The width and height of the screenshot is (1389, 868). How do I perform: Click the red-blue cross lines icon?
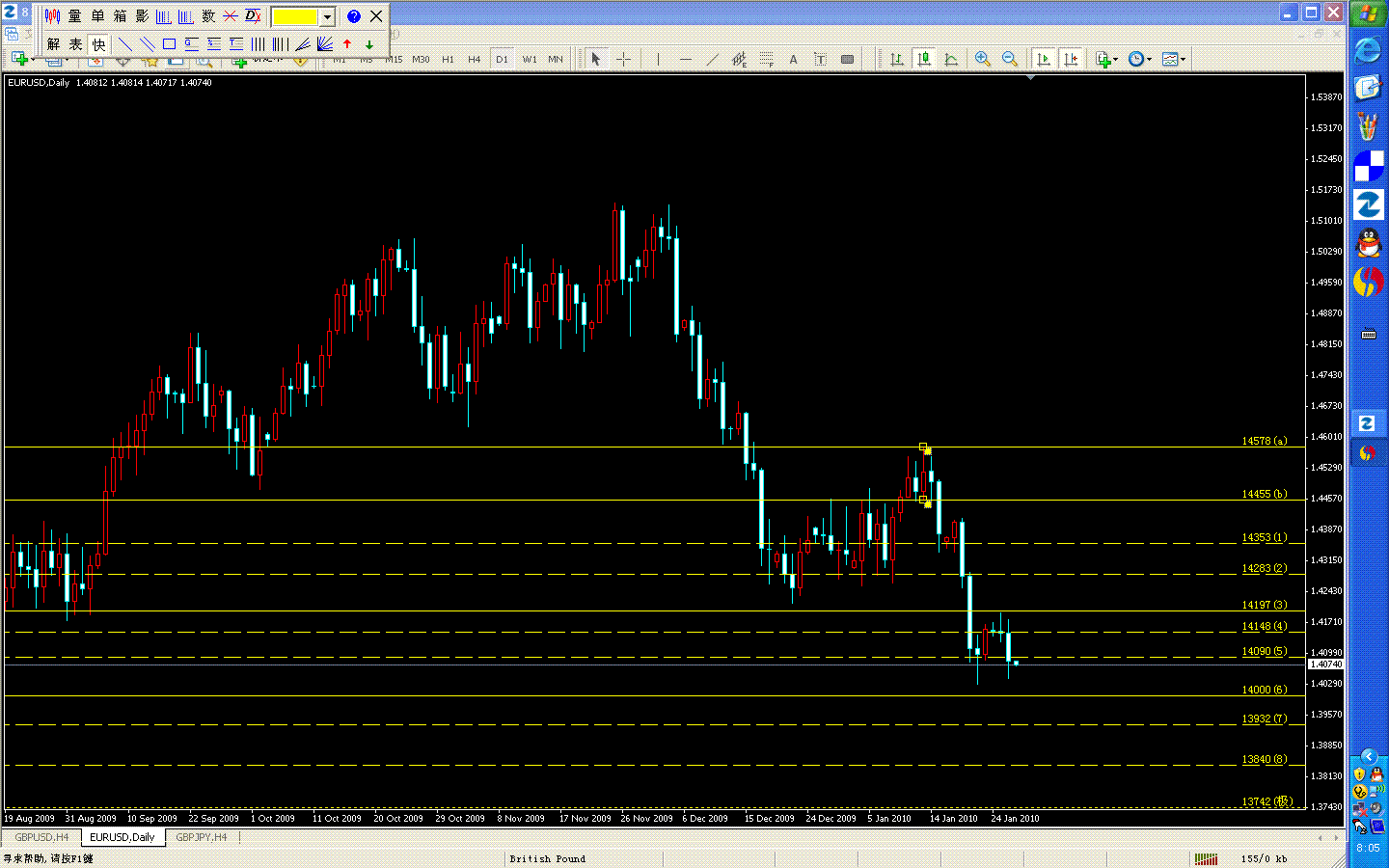[x=231, y=16]
